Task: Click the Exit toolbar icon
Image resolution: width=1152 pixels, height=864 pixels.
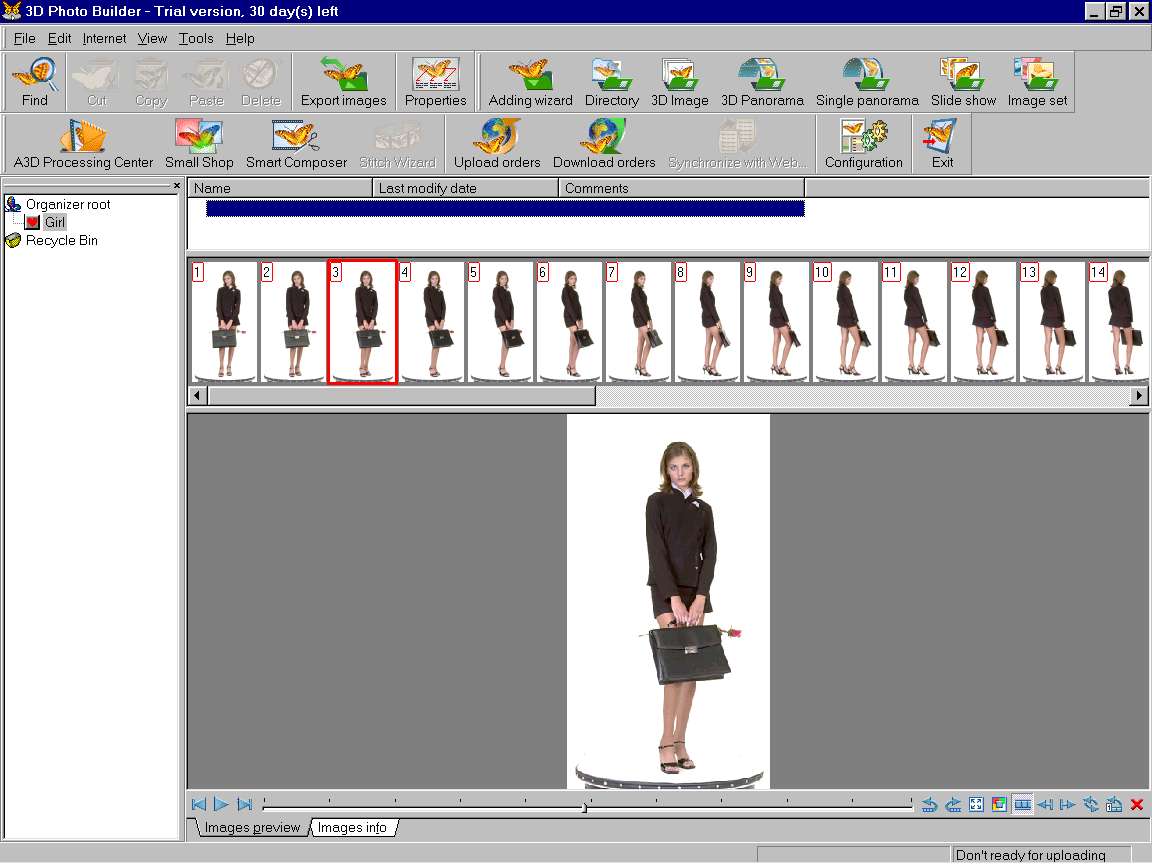Action: click(x=942, y=144)
